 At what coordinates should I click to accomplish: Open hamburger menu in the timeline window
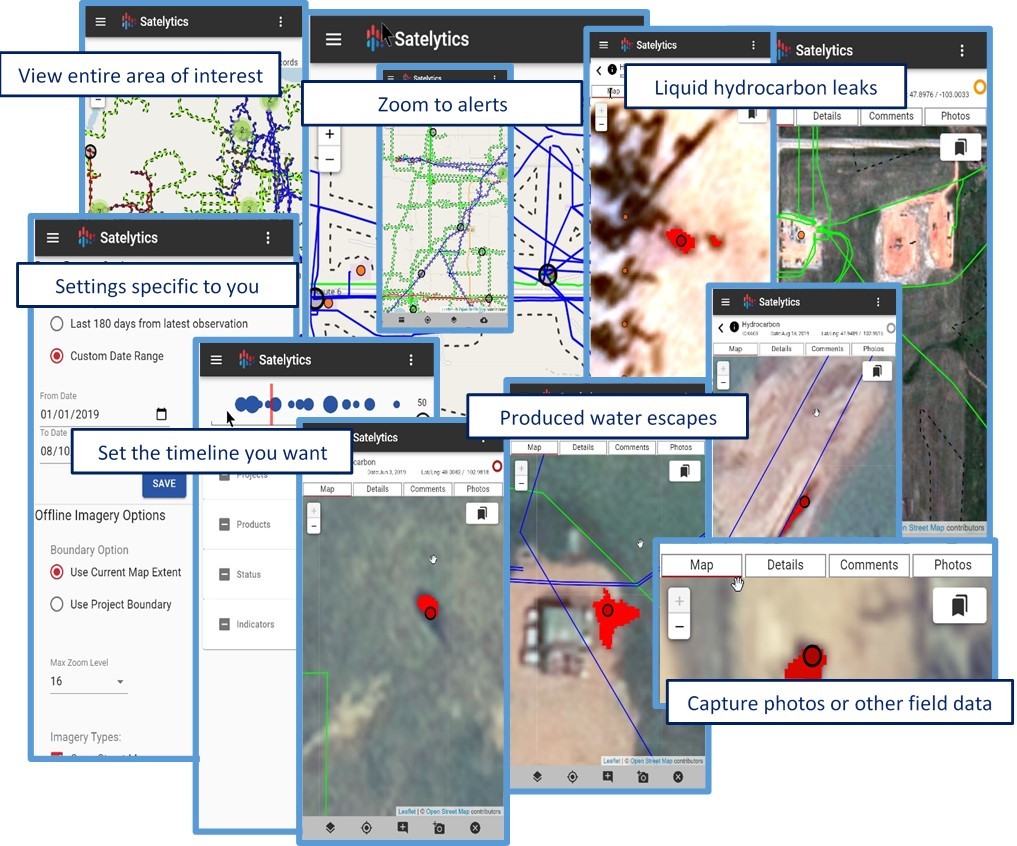click(217, 359)
